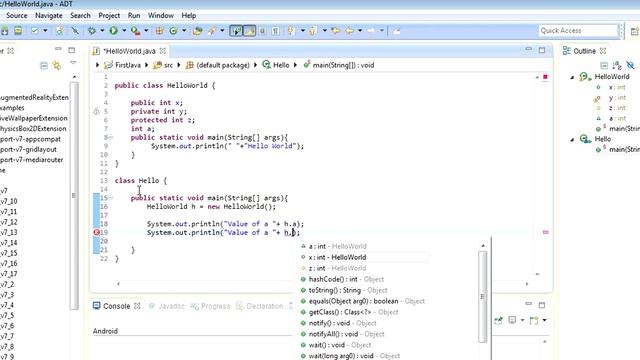The width and height of the screenshot is (640, 360).
Task: Click the Open Type folder icon
Action: coord(198,31)
